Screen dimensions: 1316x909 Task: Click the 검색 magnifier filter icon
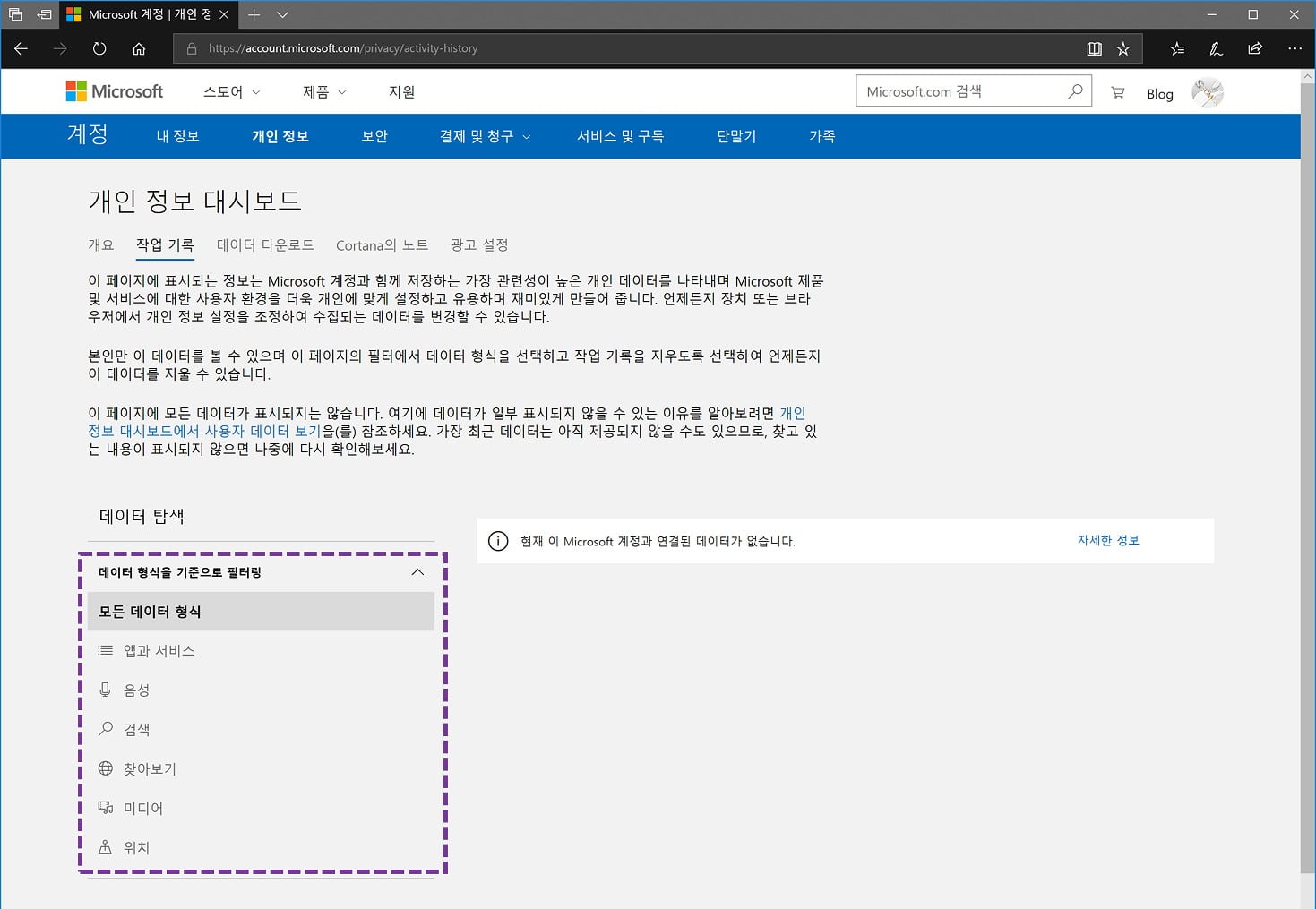[106, 729]
